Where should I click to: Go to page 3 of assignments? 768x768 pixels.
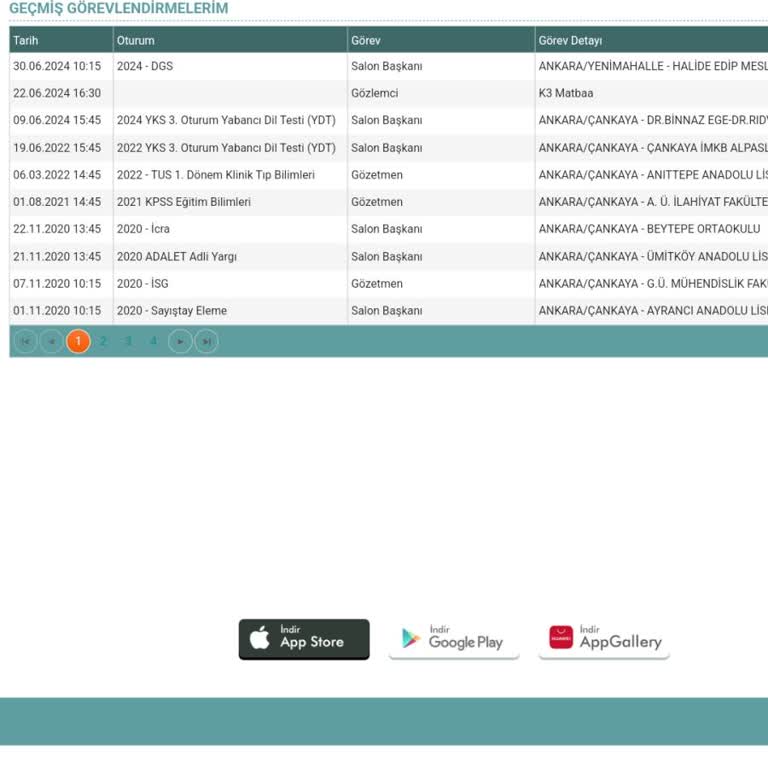pos(128,342)
